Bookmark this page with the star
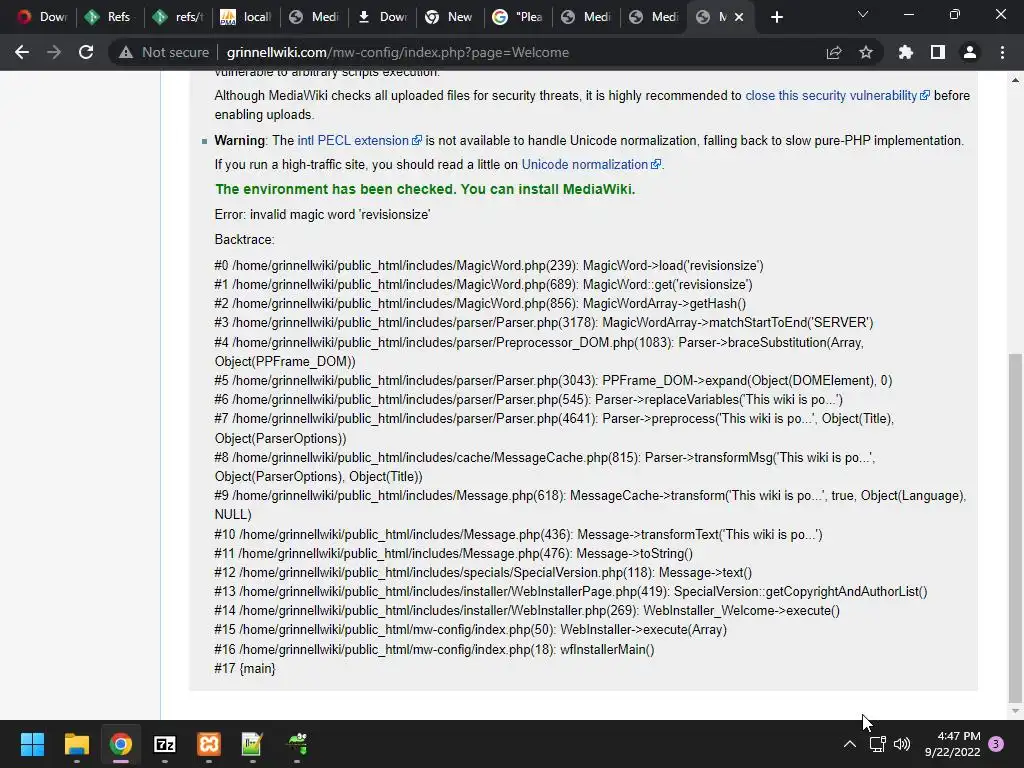 pos(866,52)
